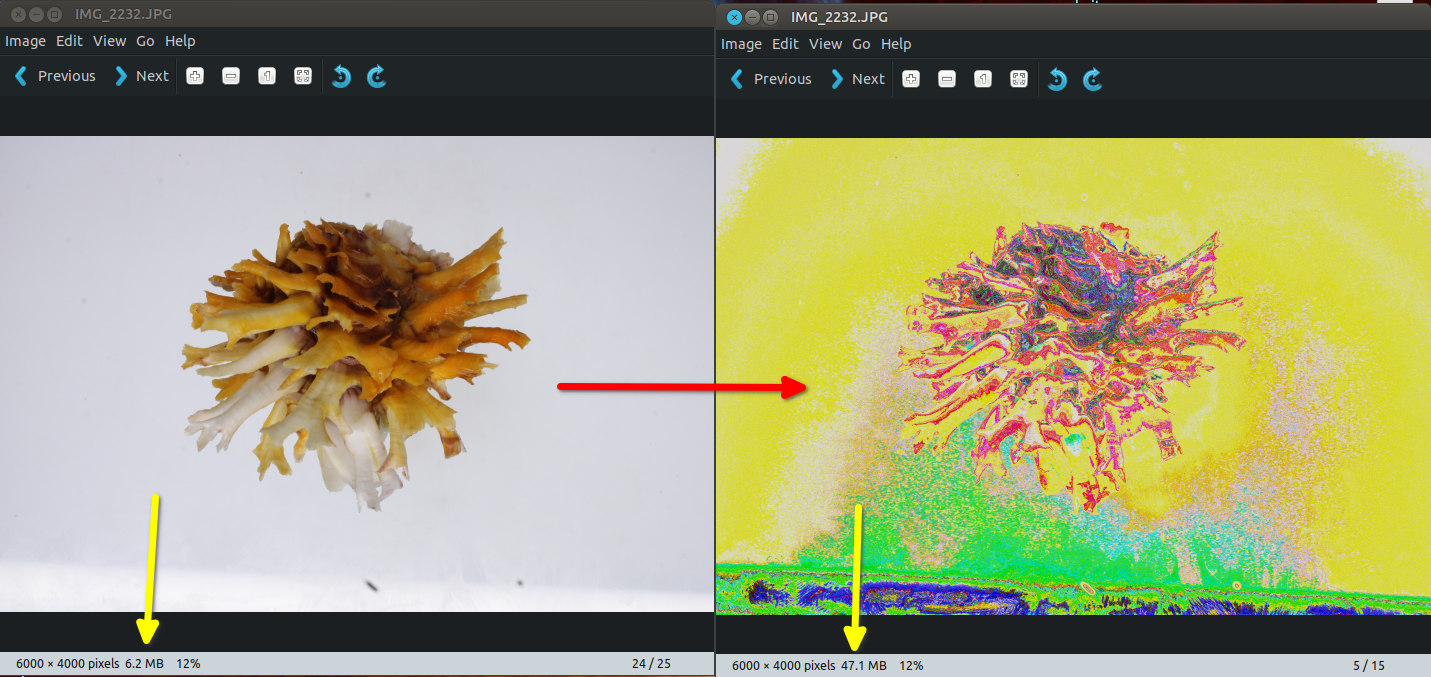The height and width of the screenshot is (677, 1431).
Task: Open the View menu in left window
Action: pos(109,41)
